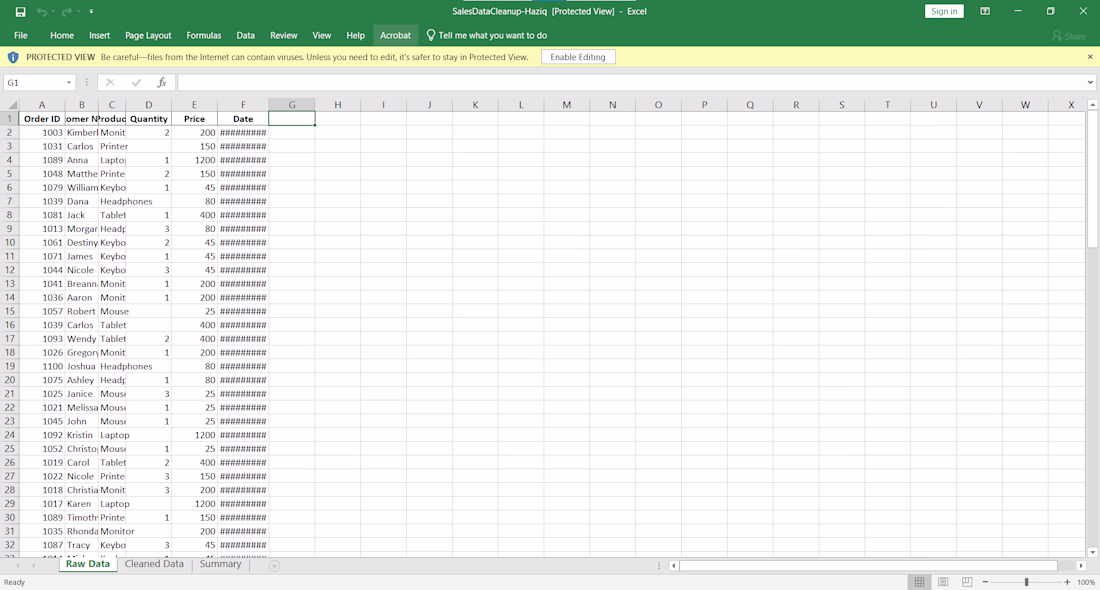The height and width of the screenshot is (590, 1100).
Task: Click the zoom out minus button
Action: pos(986,582)
